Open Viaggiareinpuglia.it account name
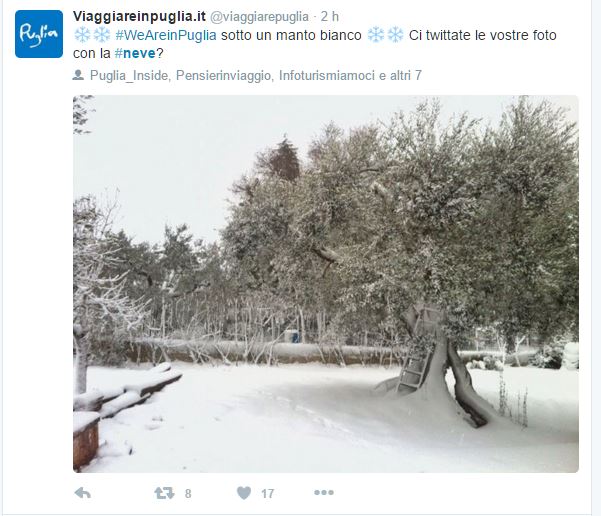The image size is (601, 516). coord(140,16)
